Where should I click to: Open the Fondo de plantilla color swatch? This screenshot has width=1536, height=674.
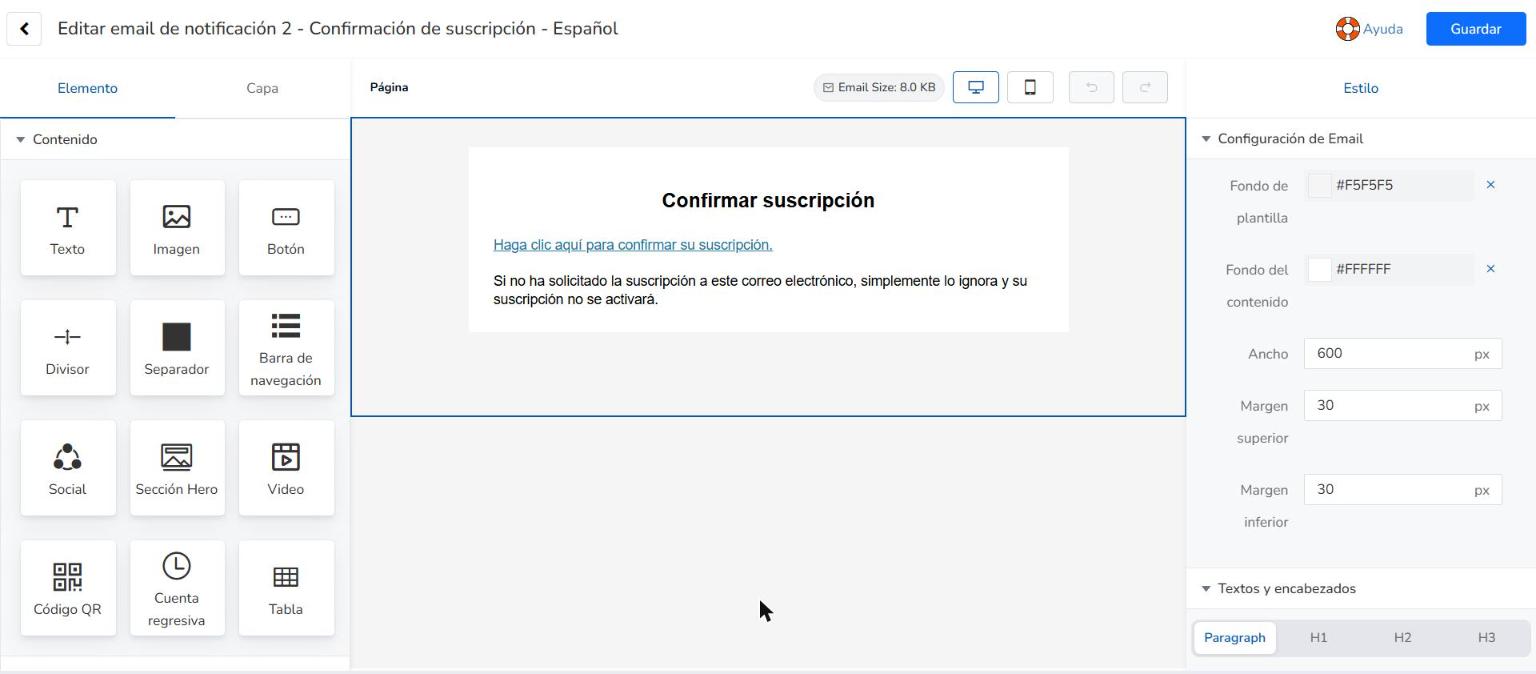pos(1320,185)
